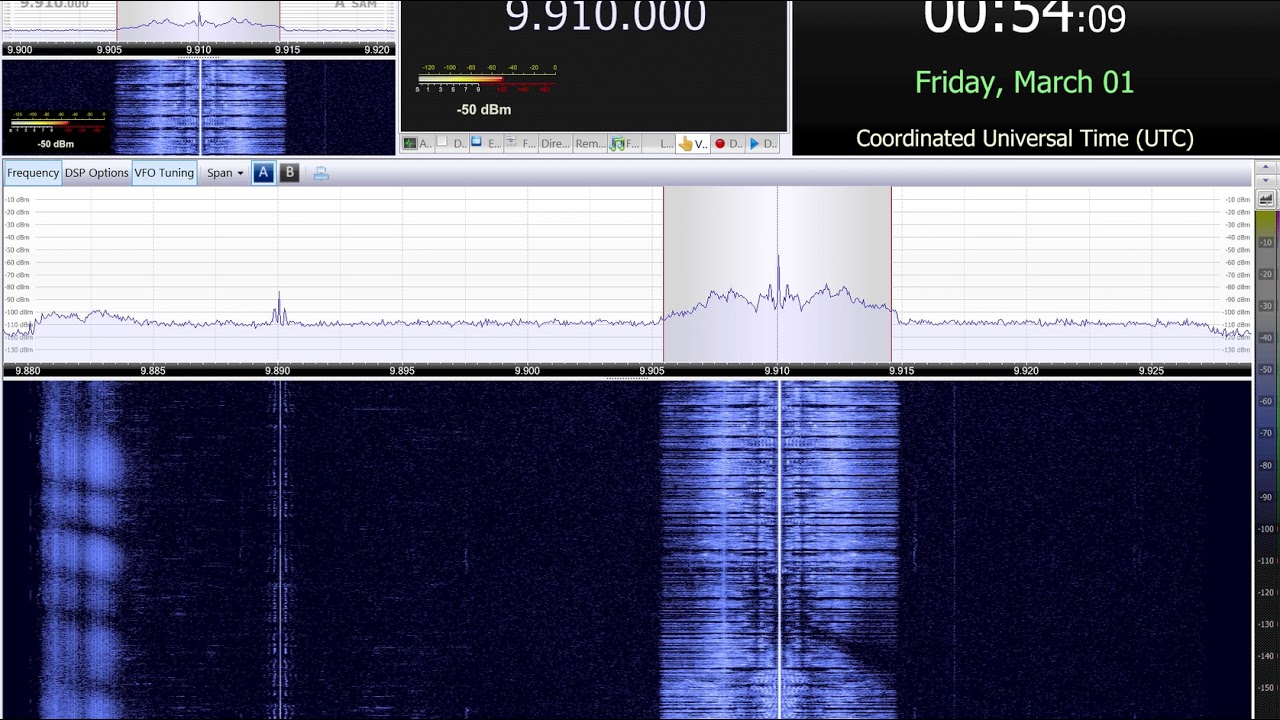Open DSP Options in the toolbar
This screenshot has width=1280, height=720.
(x=96, y=173)
